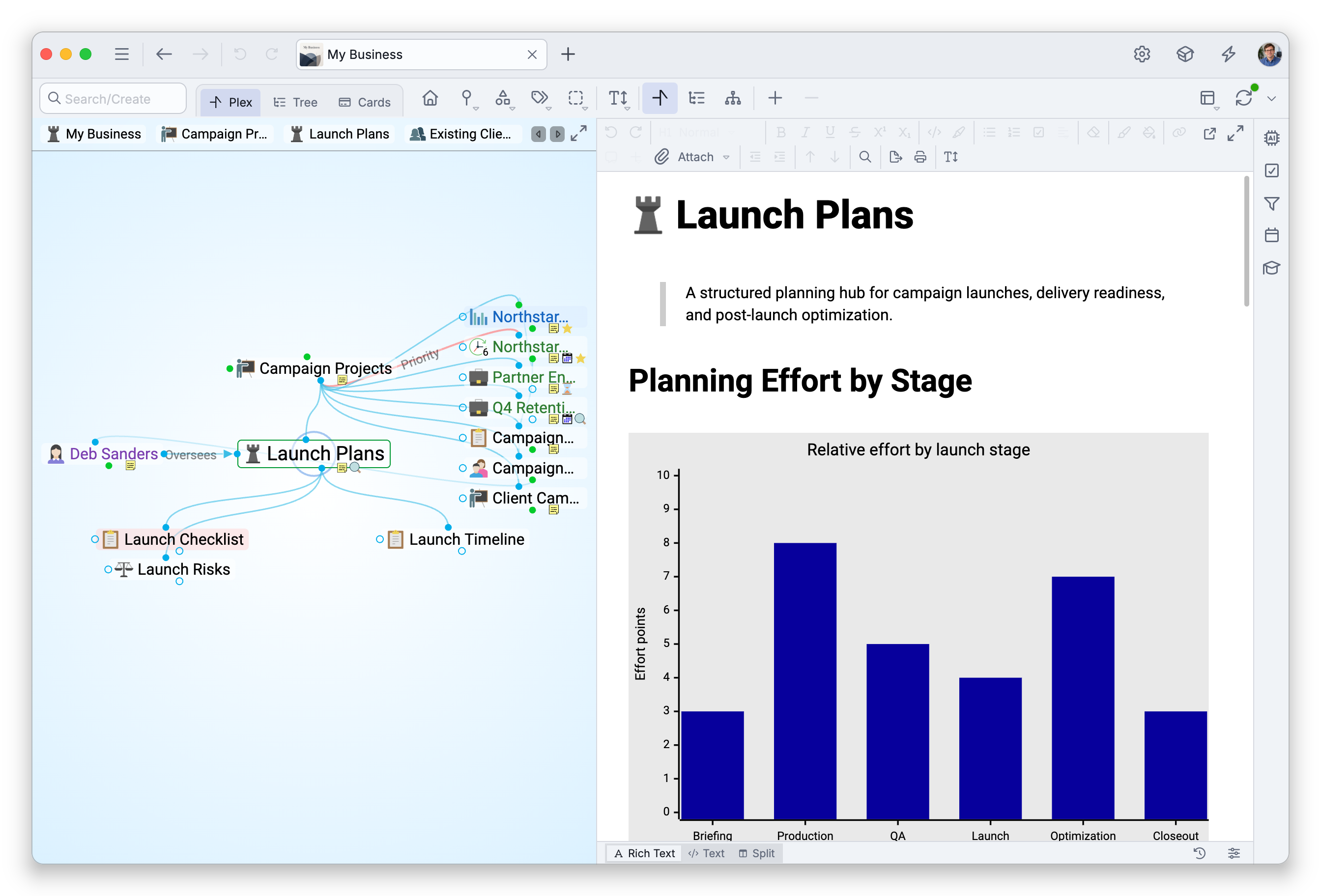The height and width of the screenshot is (896, 1321).
Task: Click the Search/Create input field
Action: click(x=113, y=99)
